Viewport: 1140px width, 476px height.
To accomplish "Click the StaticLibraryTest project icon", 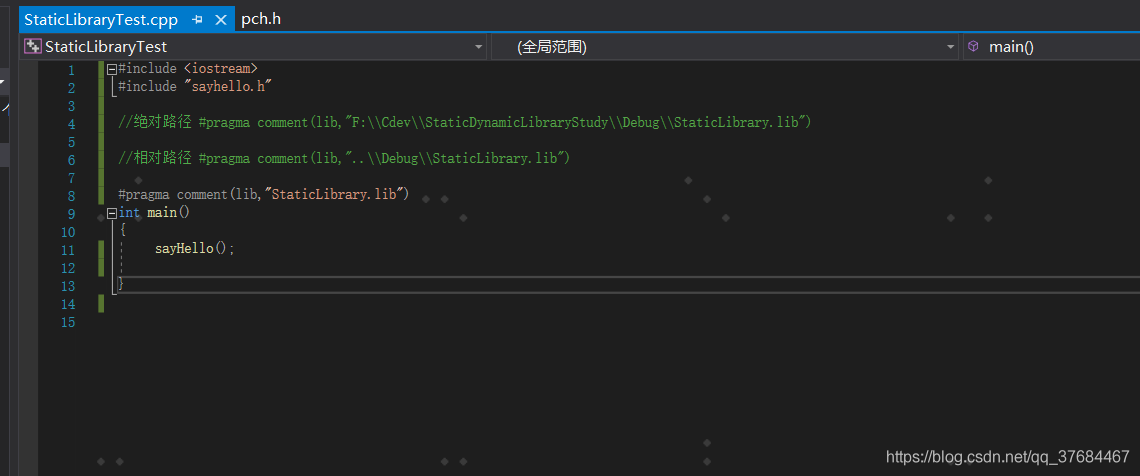I will (33, 47).
